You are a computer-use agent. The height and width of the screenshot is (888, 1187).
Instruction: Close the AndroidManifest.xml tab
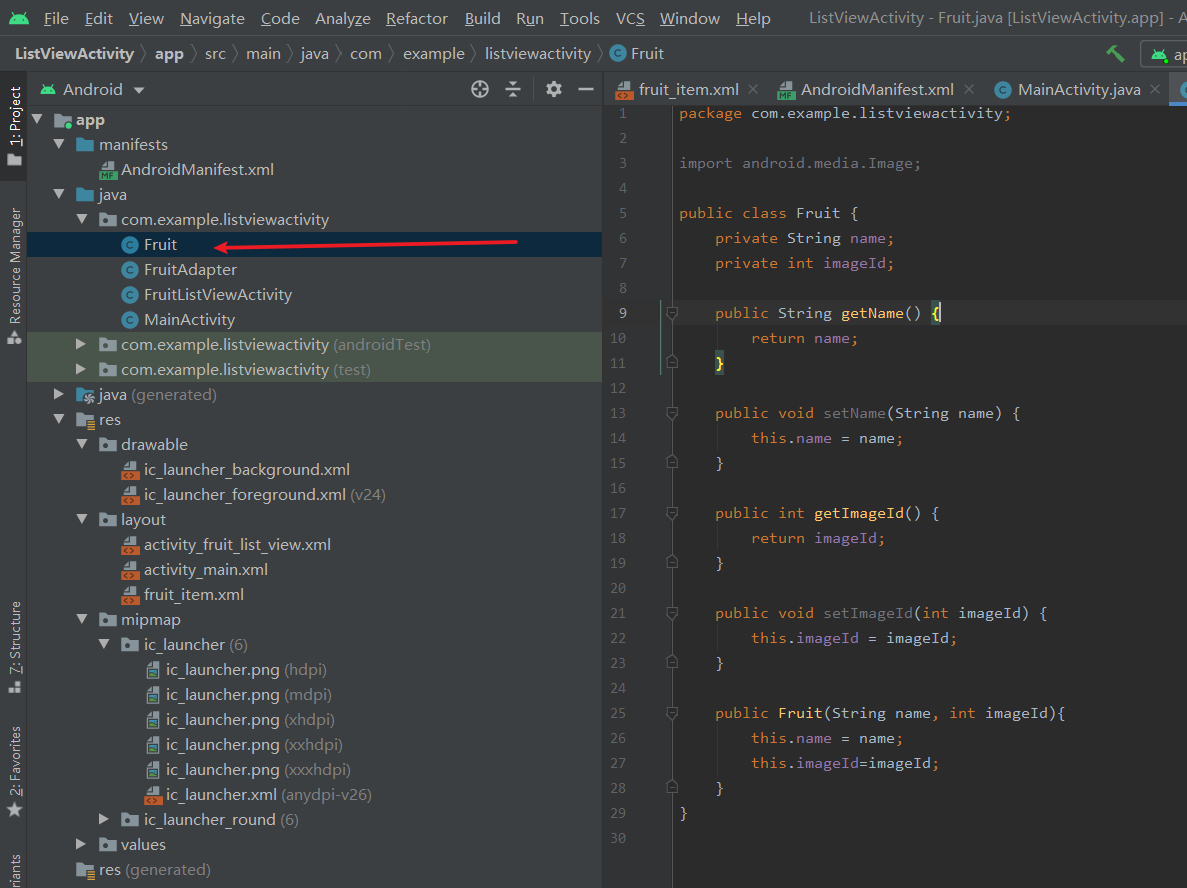969,89
